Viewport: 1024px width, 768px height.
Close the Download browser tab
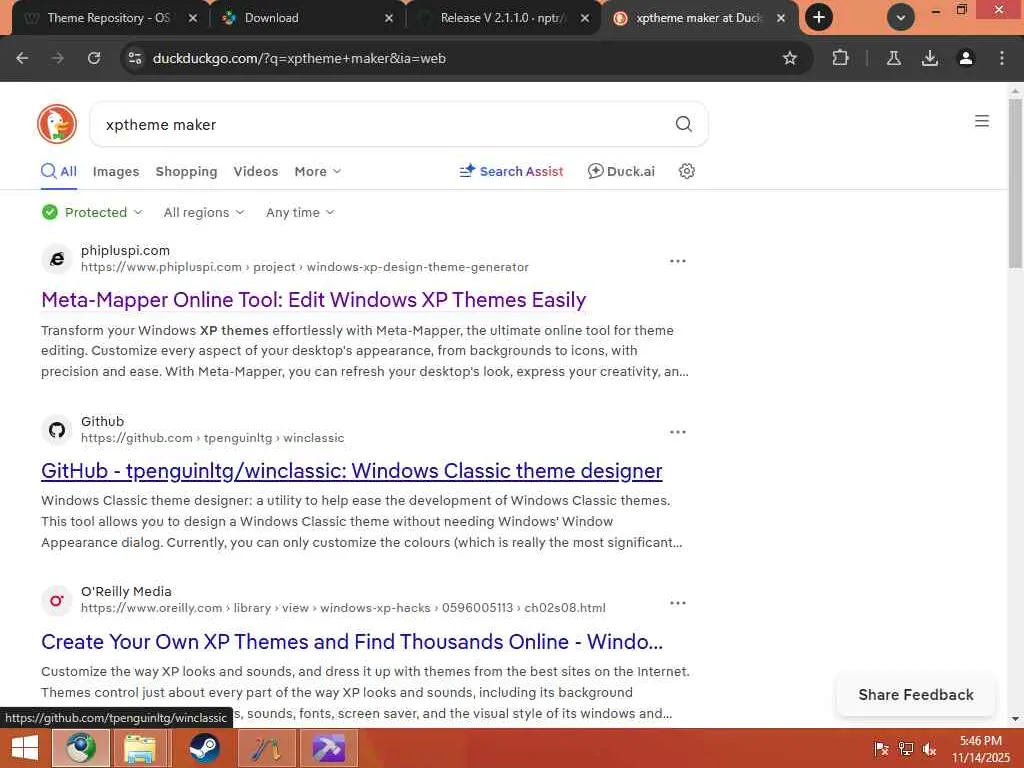(389, 18)
